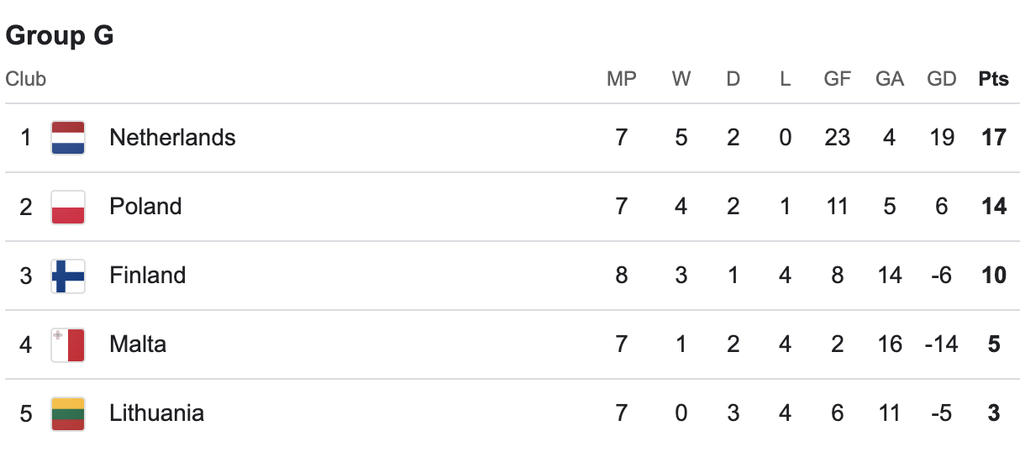Click the GA column header
Viewport: 1020px width, 452px height.
point(889,79)
